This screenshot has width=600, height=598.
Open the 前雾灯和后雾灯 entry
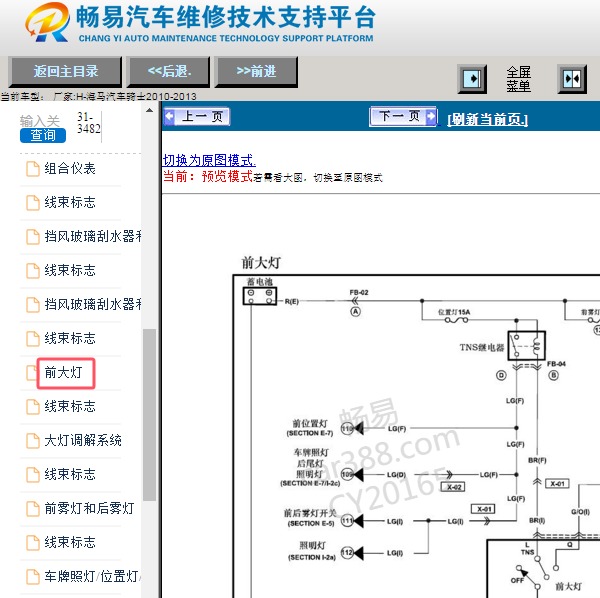89,508
